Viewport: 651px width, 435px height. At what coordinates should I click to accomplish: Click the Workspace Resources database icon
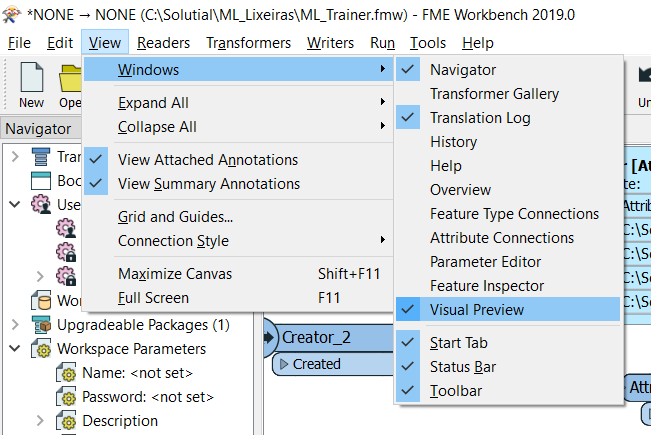41,301
